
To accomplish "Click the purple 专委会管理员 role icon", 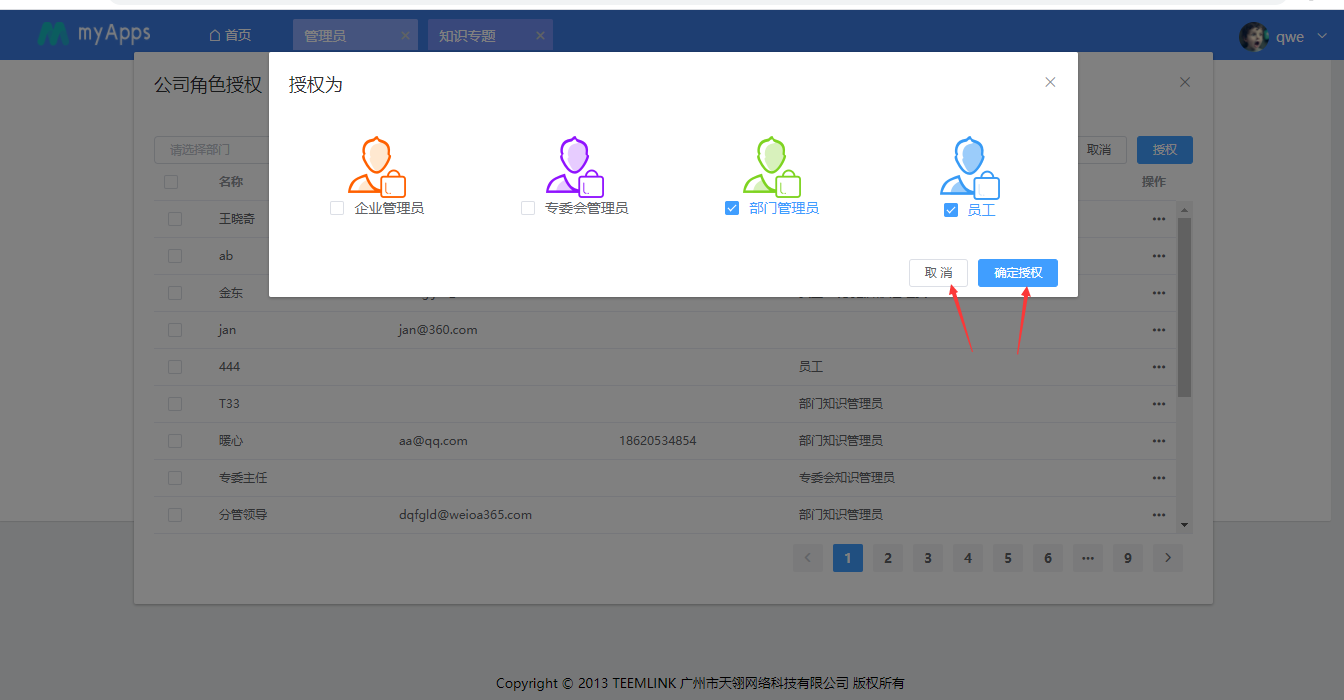I will point(574,166).
